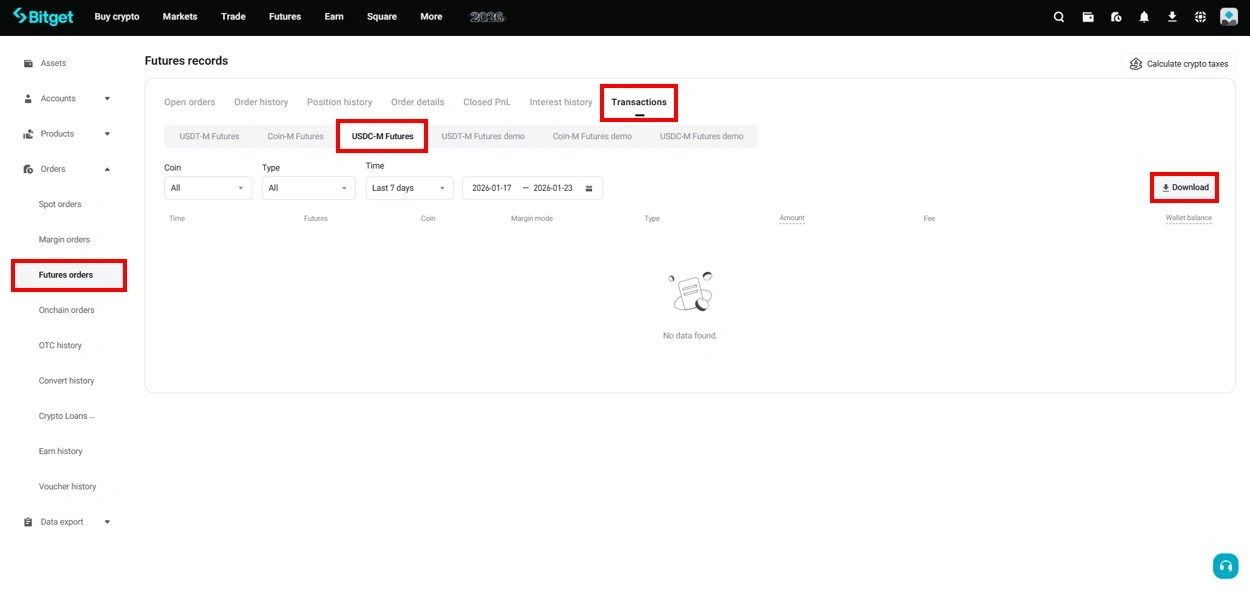Click the Bitget logo

pyautogui.click(x=42, y=16)
